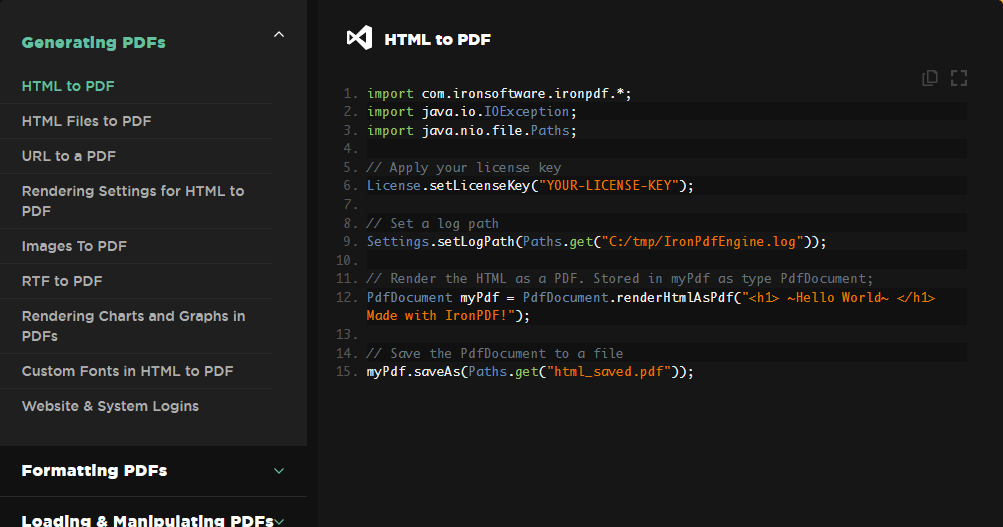Open HTML Files to PDF example
This screenshot has width=1003, height=527.
click(x=86, y=121)
